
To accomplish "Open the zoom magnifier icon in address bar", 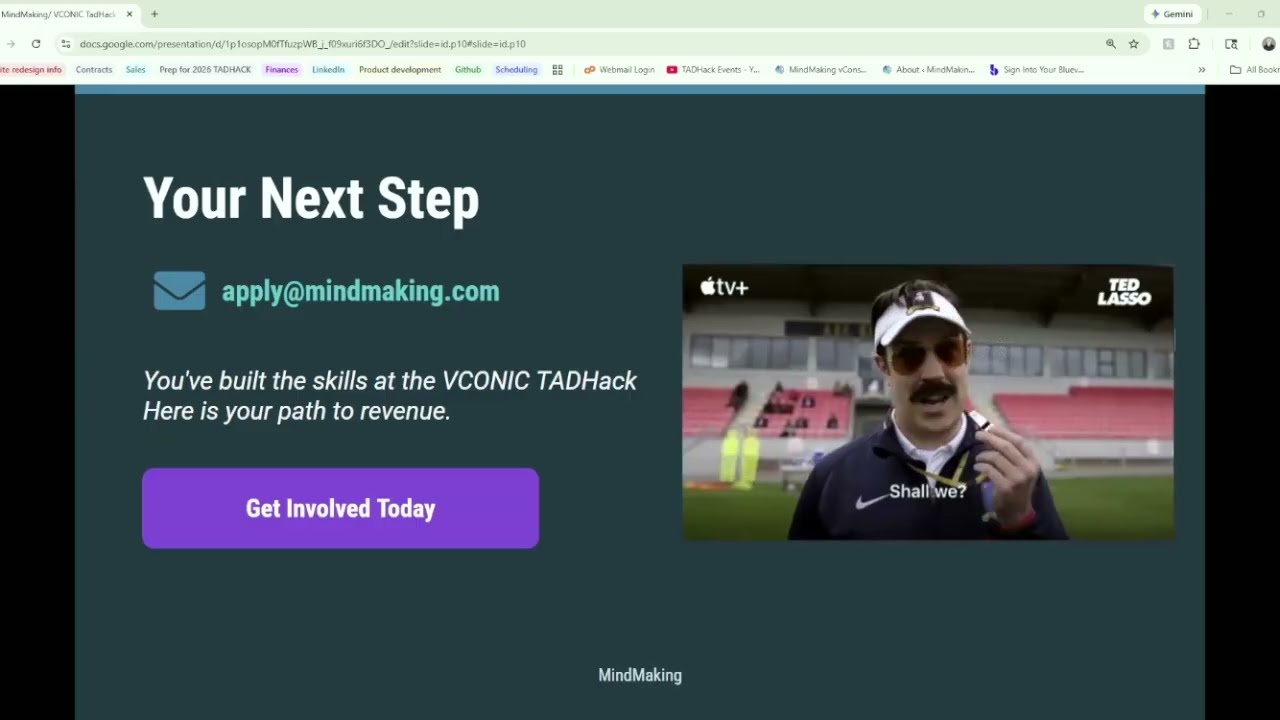I will 1111,44.
